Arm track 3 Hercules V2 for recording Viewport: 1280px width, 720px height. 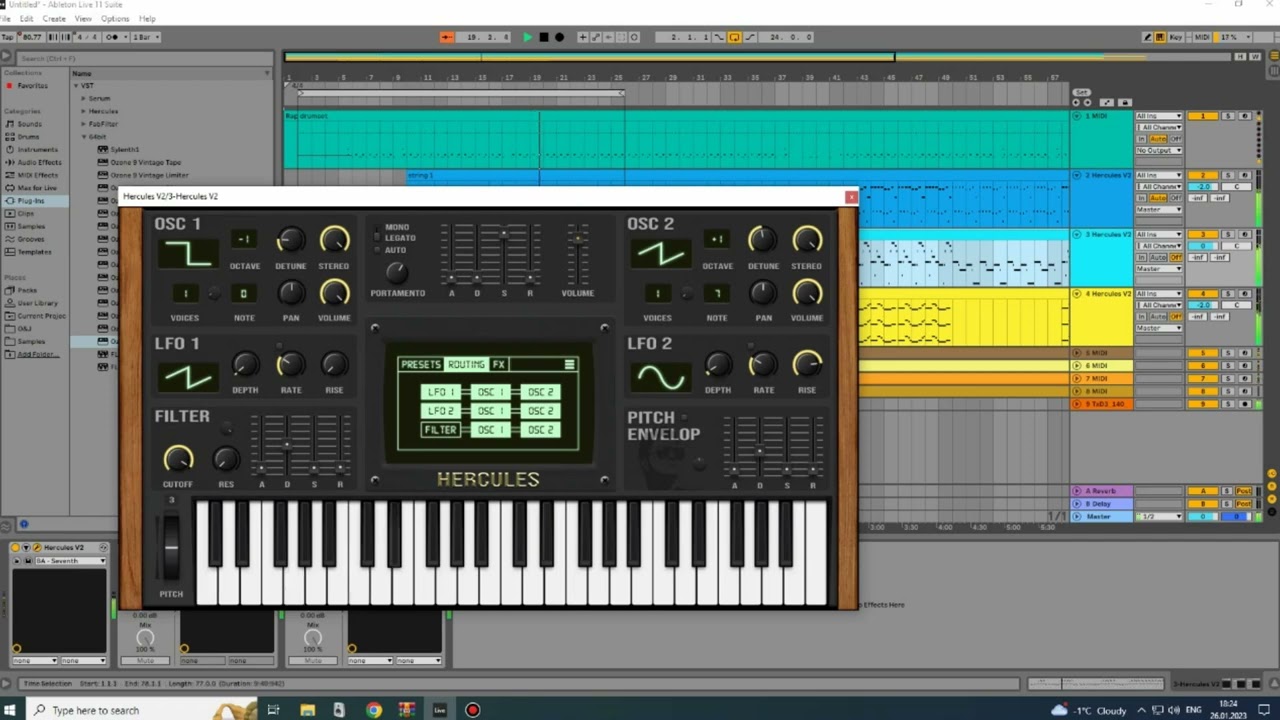[1245, 234]
